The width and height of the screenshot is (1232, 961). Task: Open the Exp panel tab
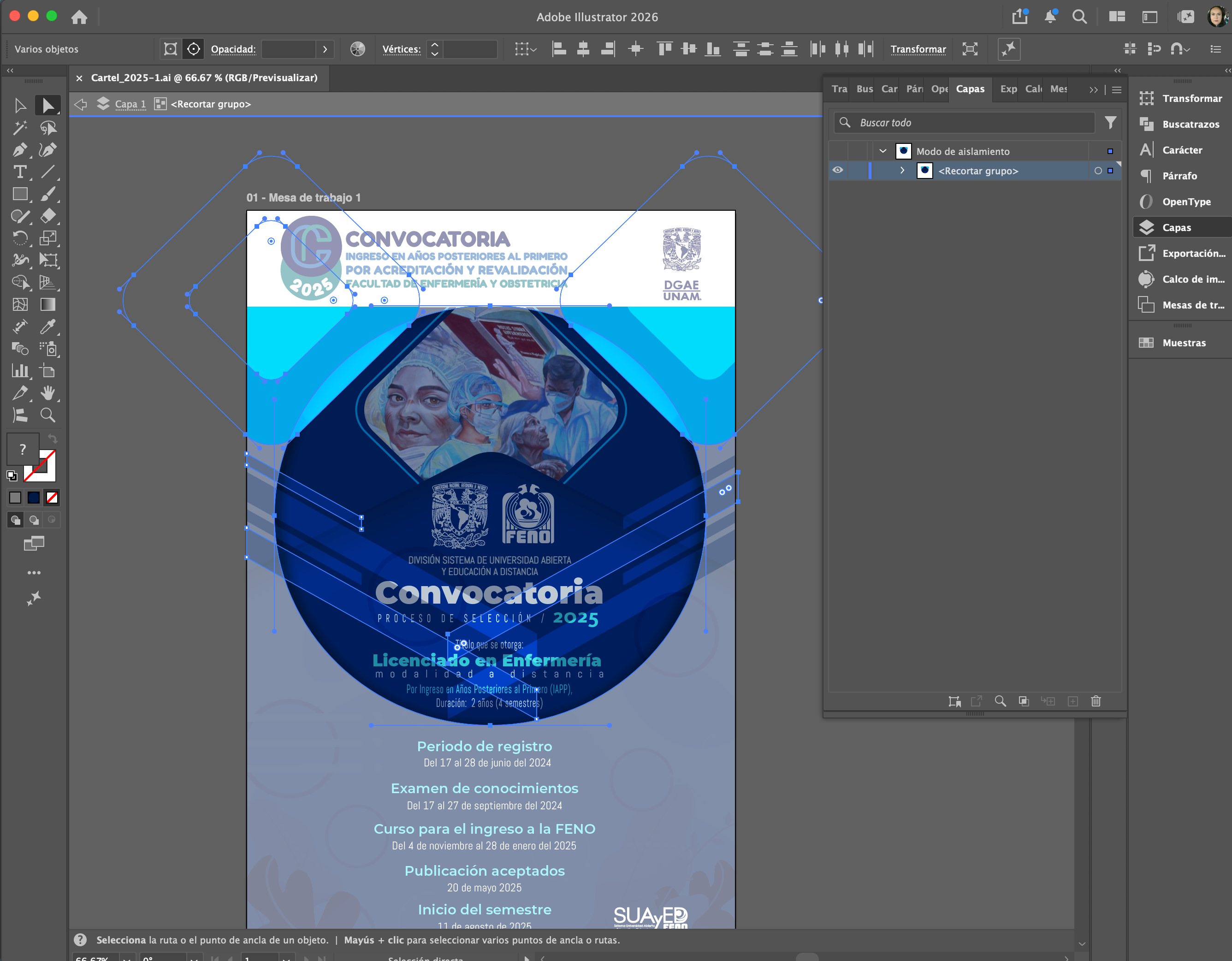[1008, 89]
